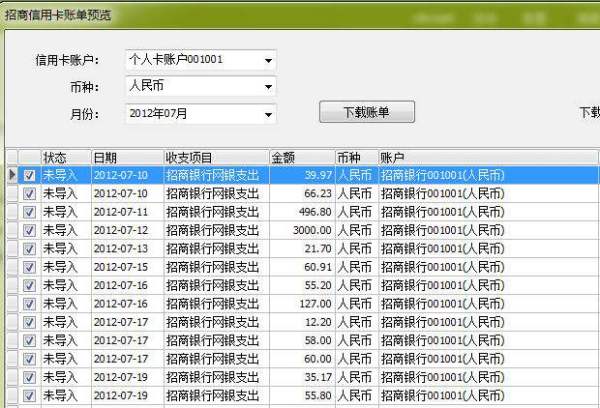600x408 pixels.
Task: Click the 12.20 amount cell
Action: click(x=302, y=322)
